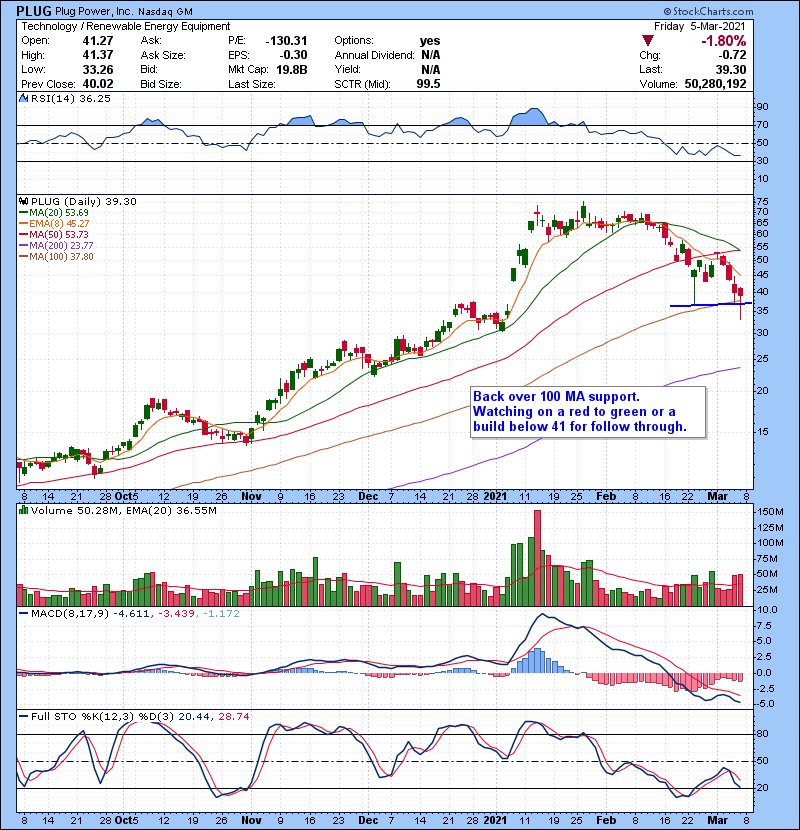Click the tallest red volume bar in January
Screen dimensions: 800x830
point(537,558)
